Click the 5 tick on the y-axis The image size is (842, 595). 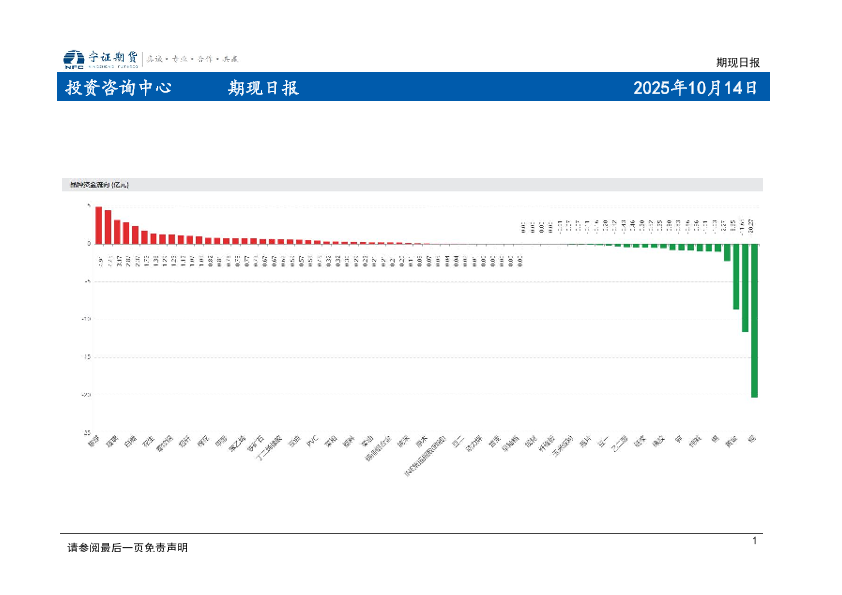point(89,206)
